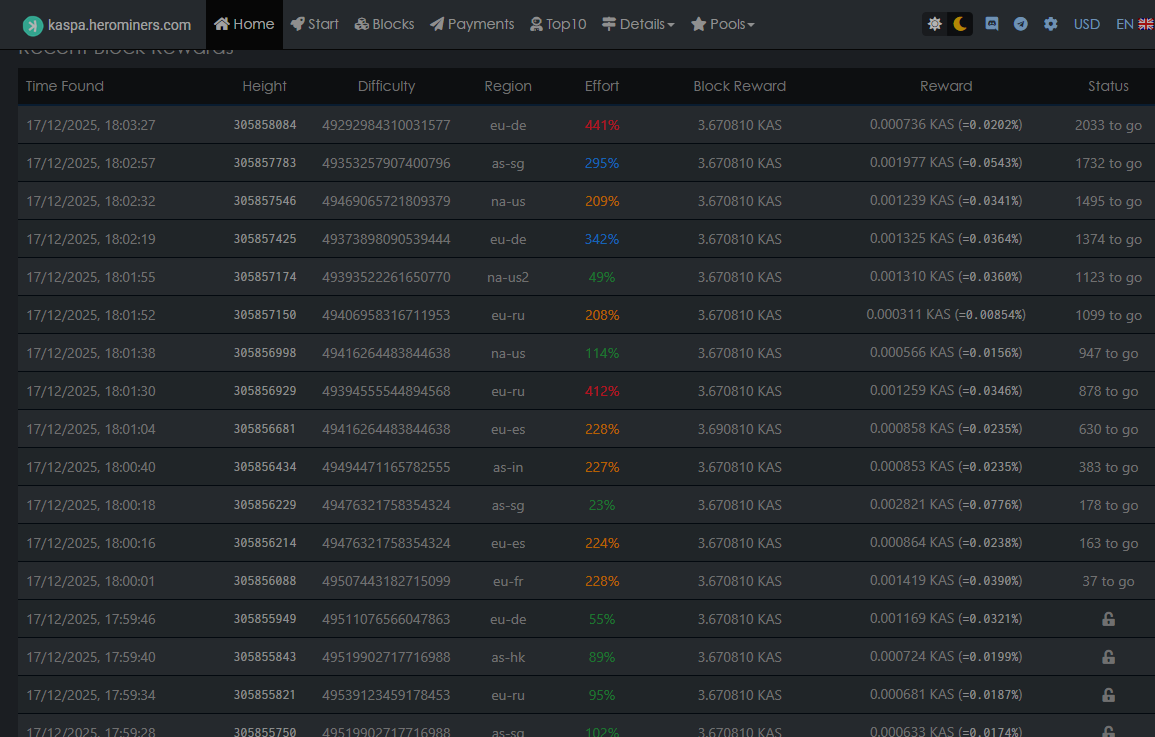Expand the Pools dropdown menu
Image resolution: width=1155 pixels, height=737 pixels.
(723, 24)
